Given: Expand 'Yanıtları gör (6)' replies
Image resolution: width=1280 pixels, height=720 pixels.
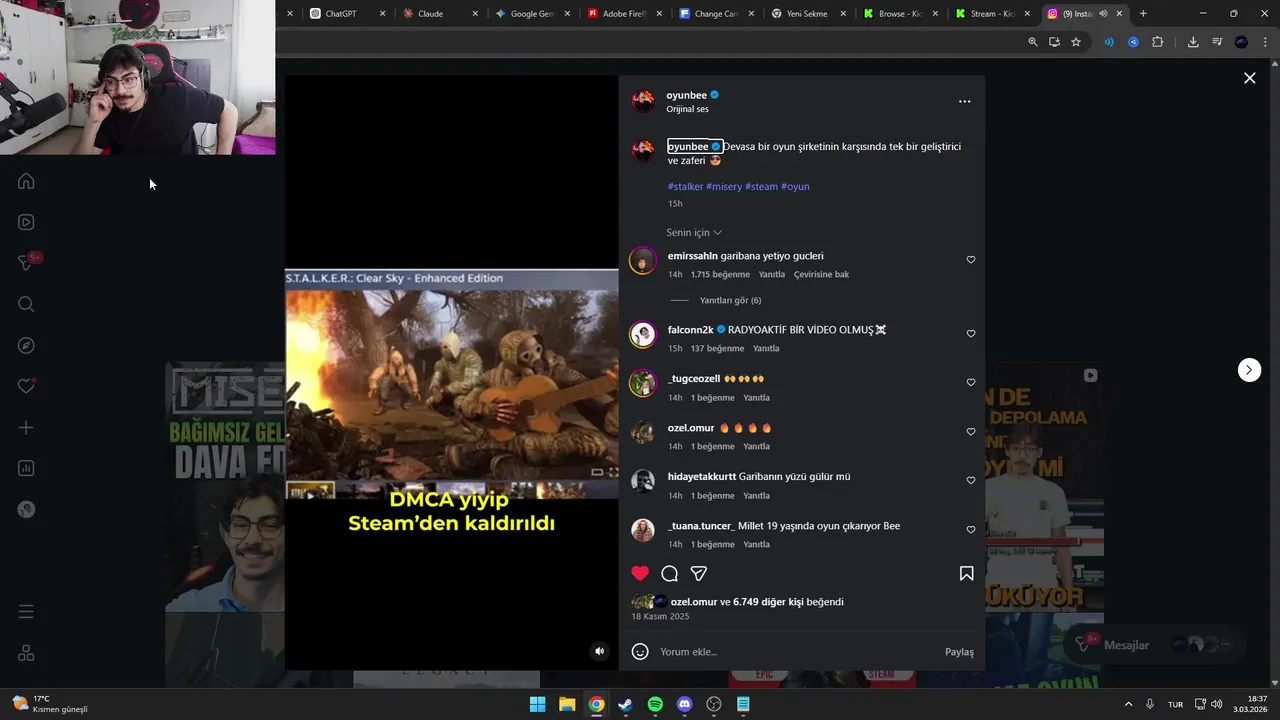Looking at the screenshot, I should tap(730, 300).
